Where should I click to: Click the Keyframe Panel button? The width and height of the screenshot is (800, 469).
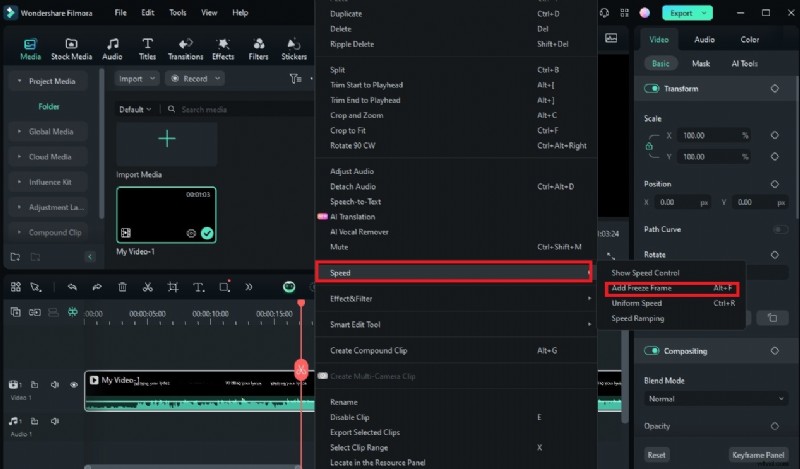(x=759, y=454)
